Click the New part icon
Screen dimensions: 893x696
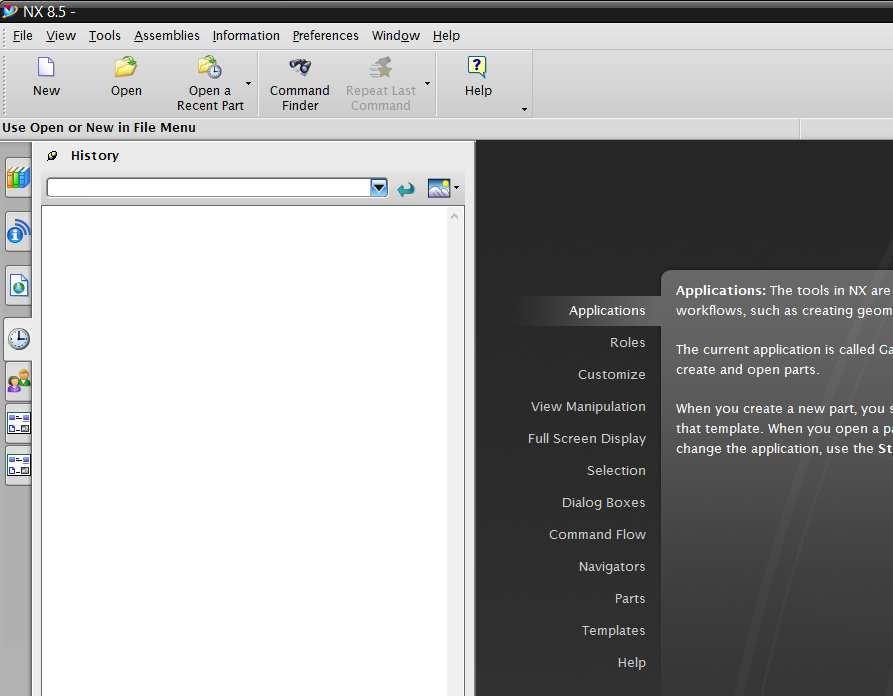(46, 67)
